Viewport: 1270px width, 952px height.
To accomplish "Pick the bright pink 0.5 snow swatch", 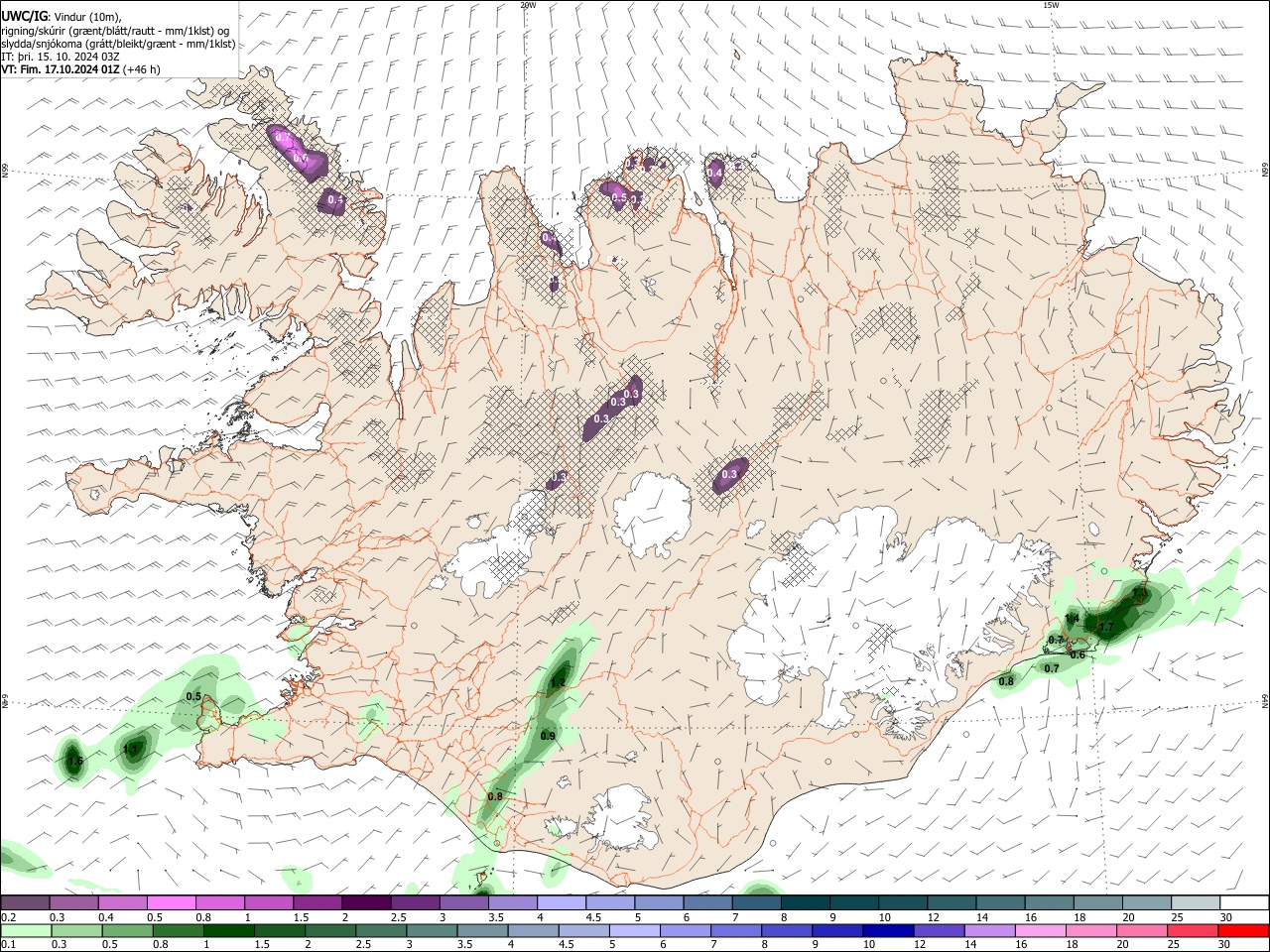I will [x=171, y=902].
